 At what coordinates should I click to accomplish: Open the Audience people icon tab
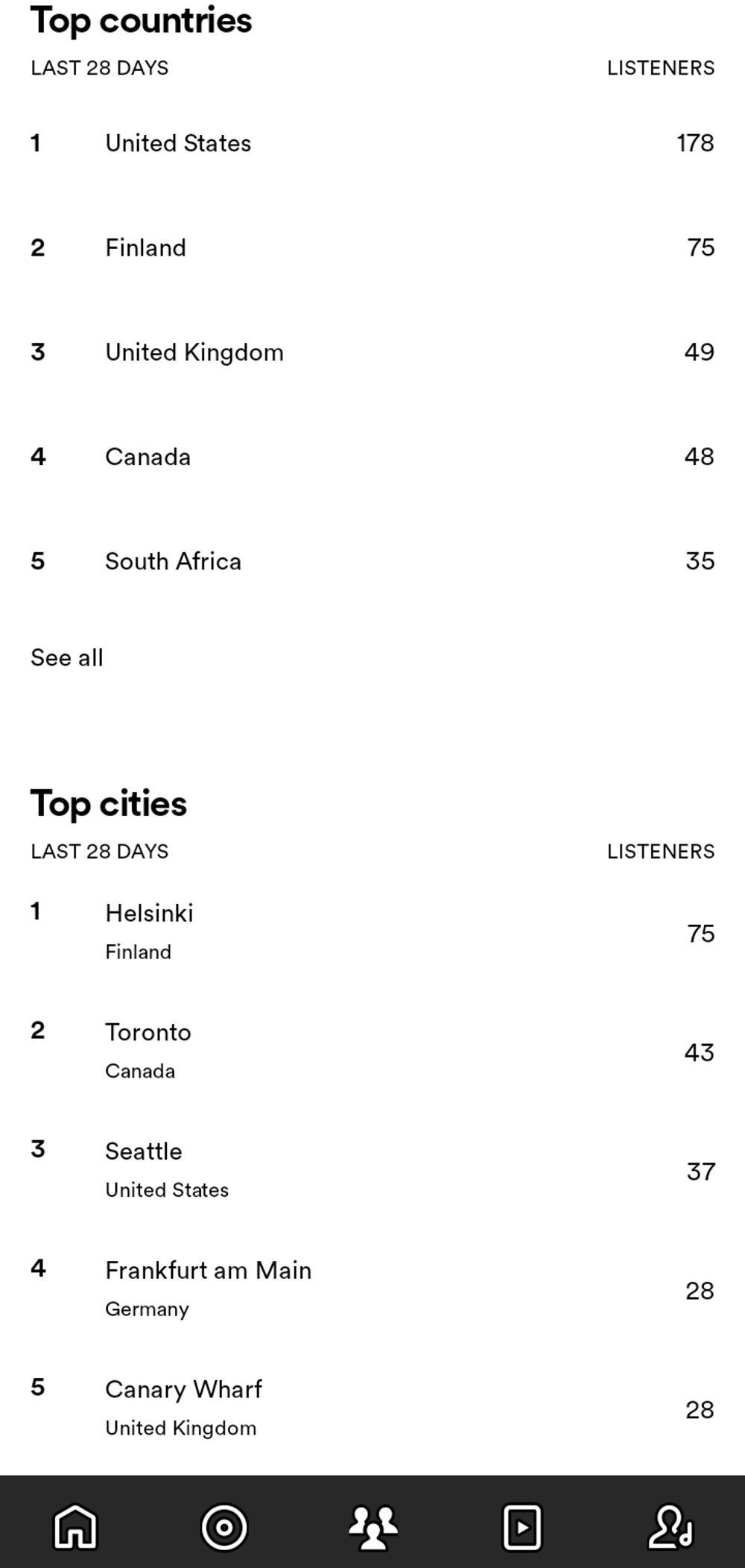point(373,1527)
